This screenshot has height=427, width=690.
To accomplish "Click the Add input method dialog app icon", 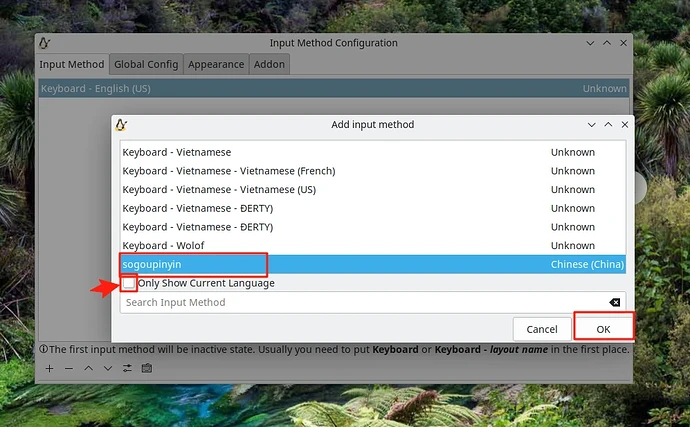I will (x=122, y=125).
